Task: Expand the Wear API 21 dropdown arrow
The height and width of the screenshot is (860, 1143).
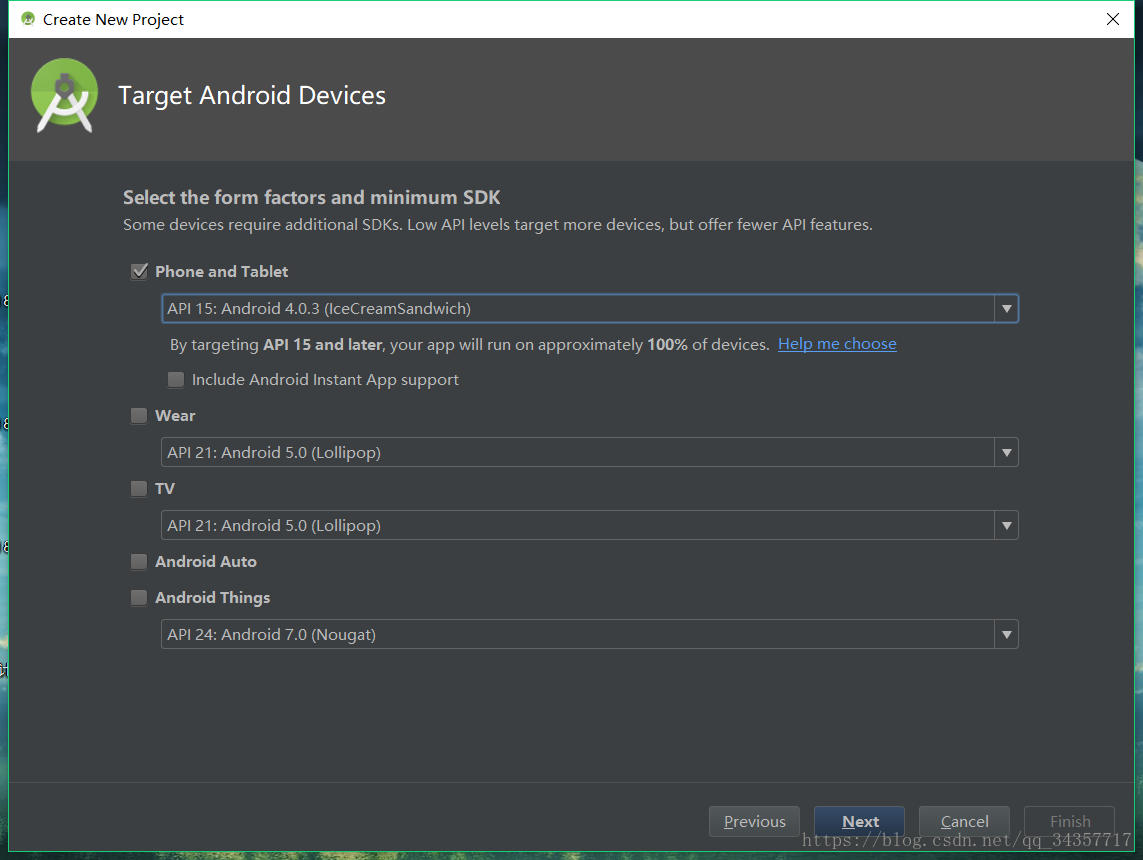Action: (x=1006, y=453)
